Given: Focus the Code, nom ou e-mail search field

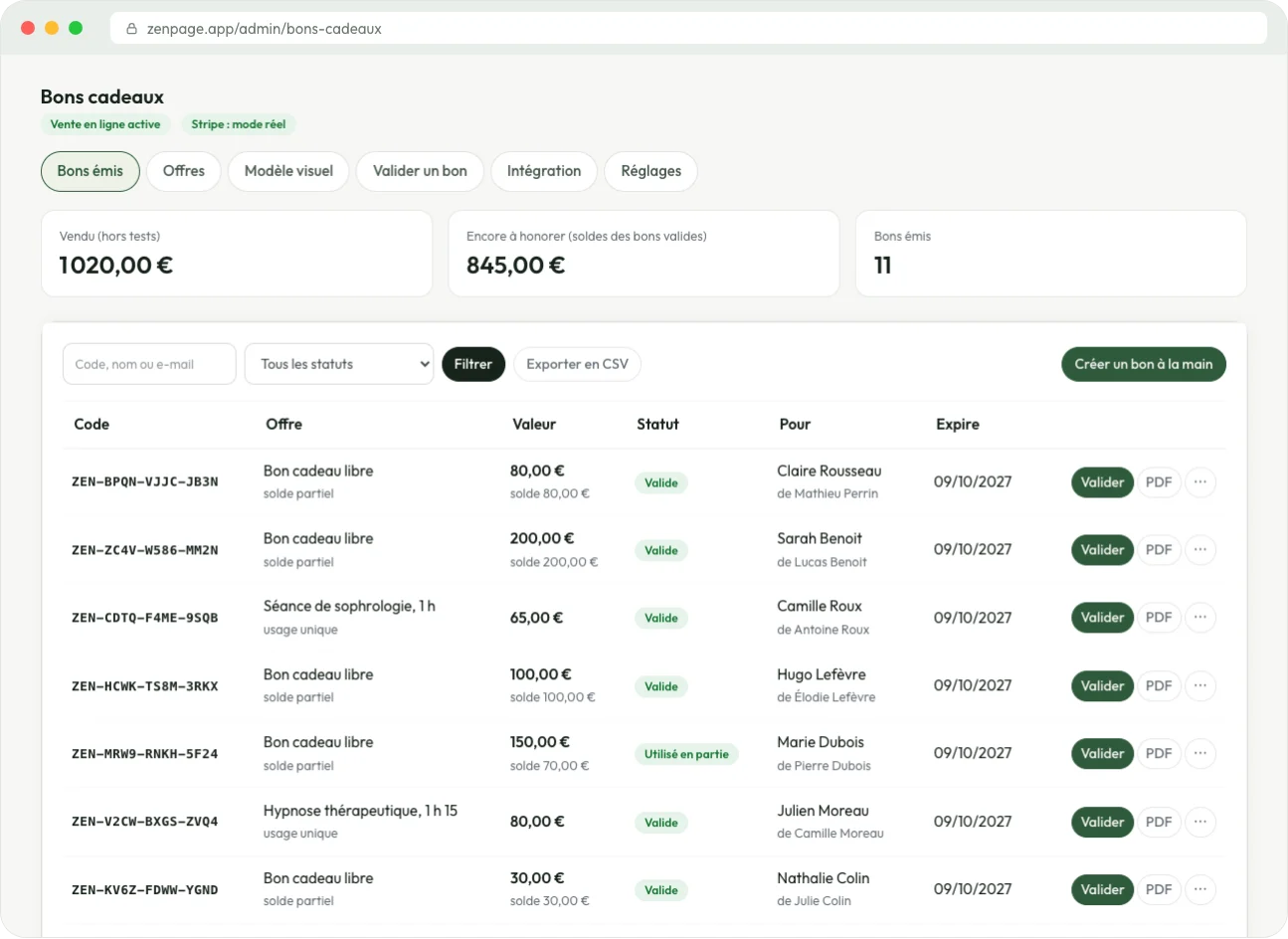Looking at the screenshot, I should (x=149, y=364).
